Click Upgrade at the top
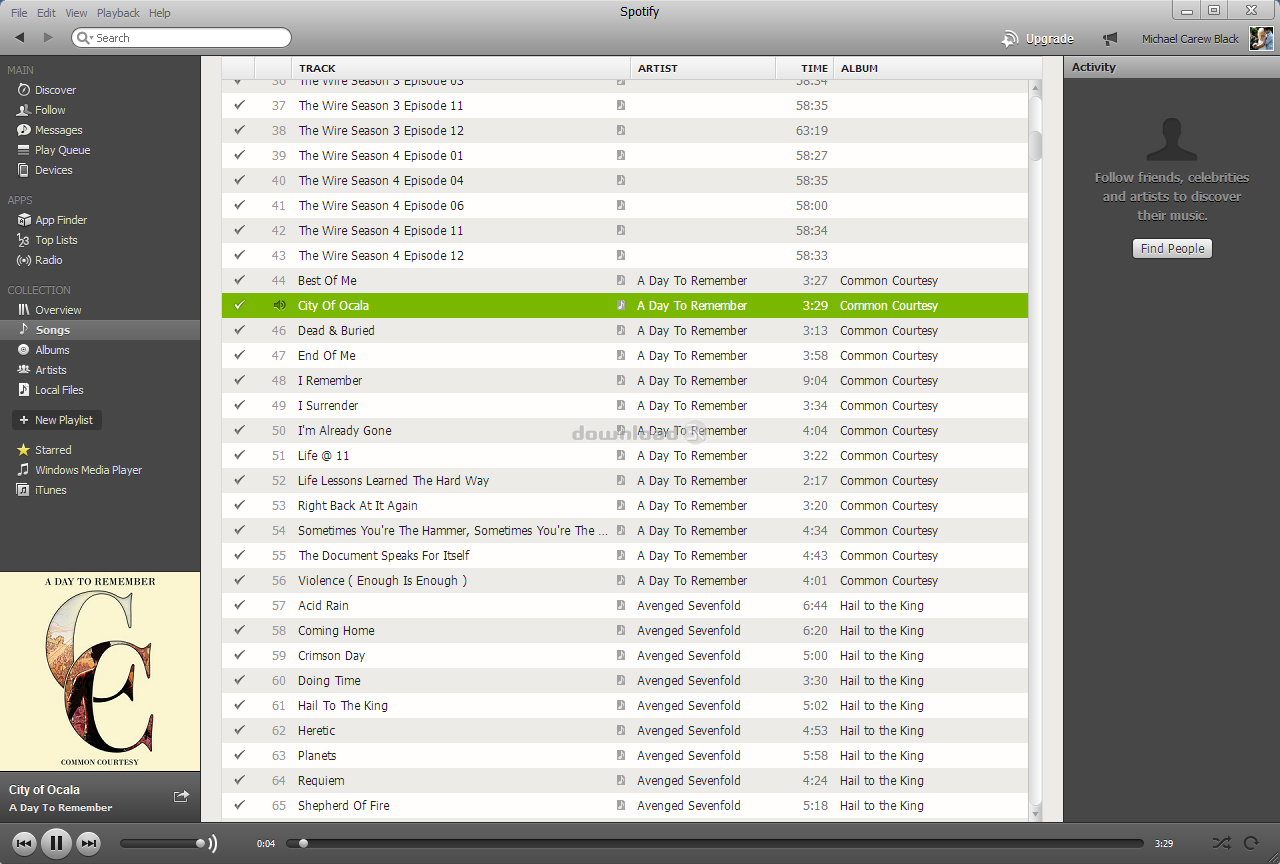1280x864 pixels. tap(1047, 38)
